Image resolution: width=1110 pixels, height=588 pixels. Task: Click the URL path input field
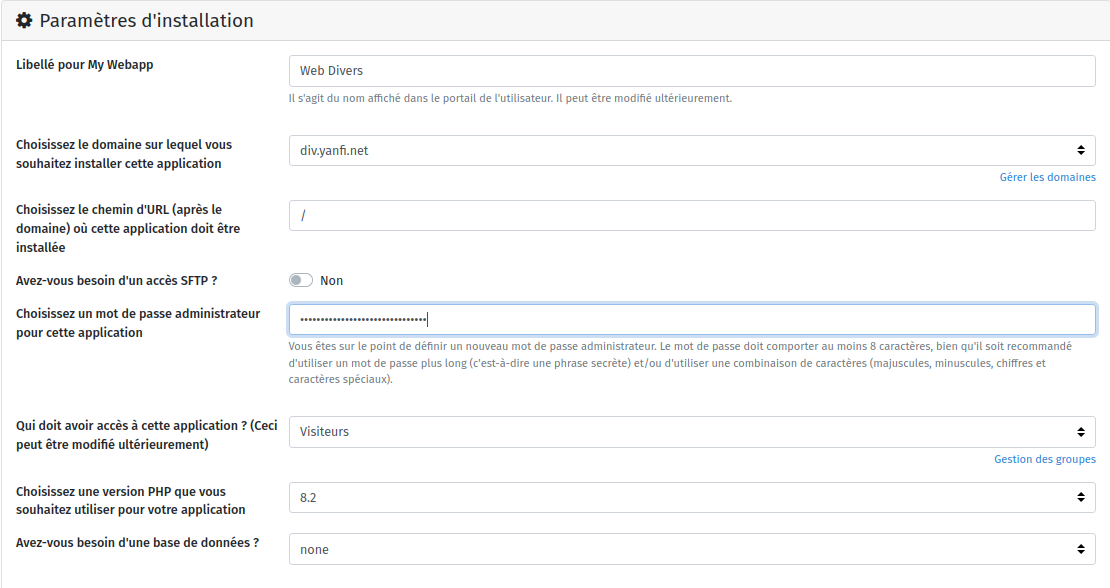691,215
